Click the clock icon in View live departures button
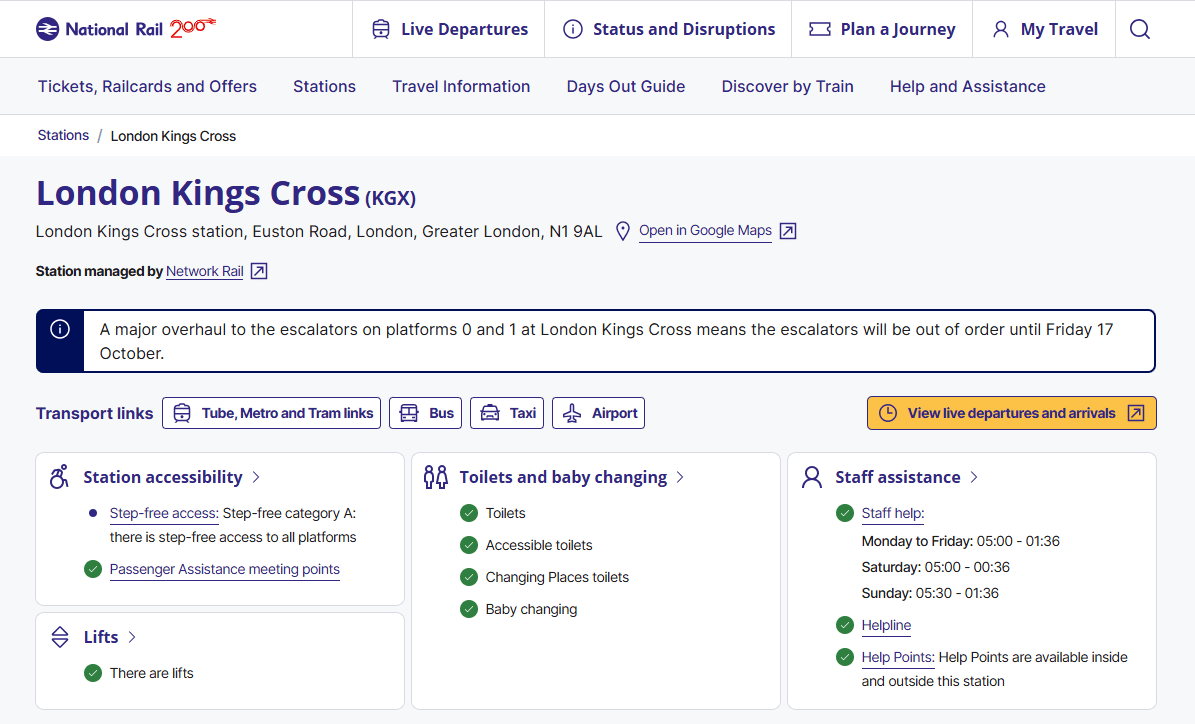 pos(888,413)
